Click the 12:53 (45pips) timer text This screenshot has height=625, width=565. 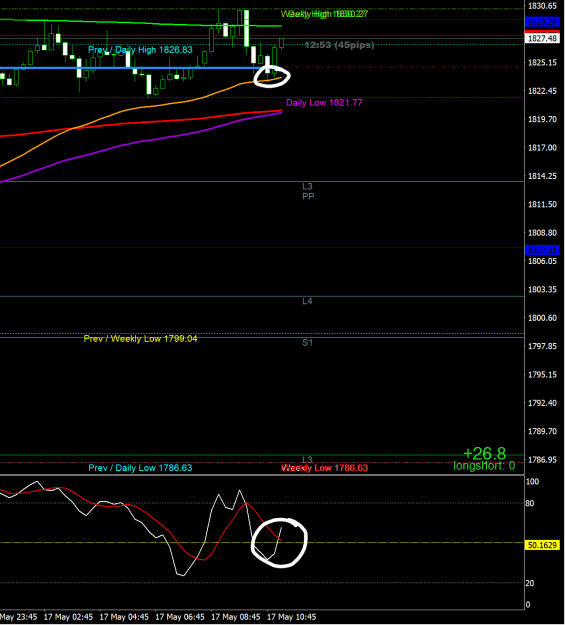[339, 45]
